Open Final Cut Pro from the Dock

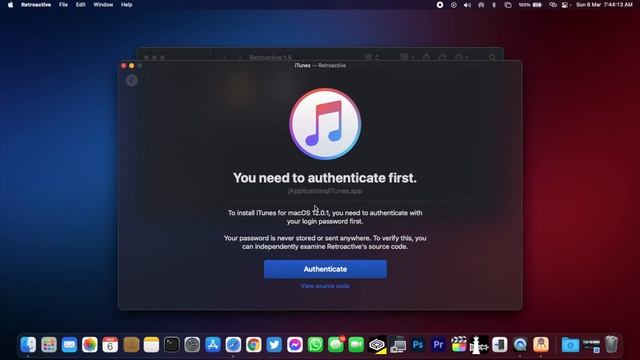(x=459, y=345)
